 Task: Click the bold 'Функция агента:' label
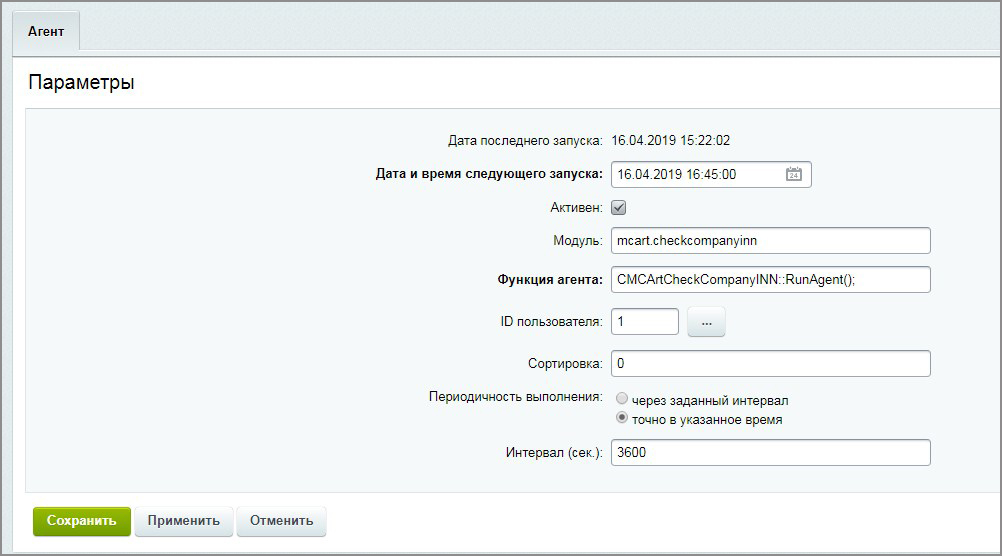click(x=550, y=280)
